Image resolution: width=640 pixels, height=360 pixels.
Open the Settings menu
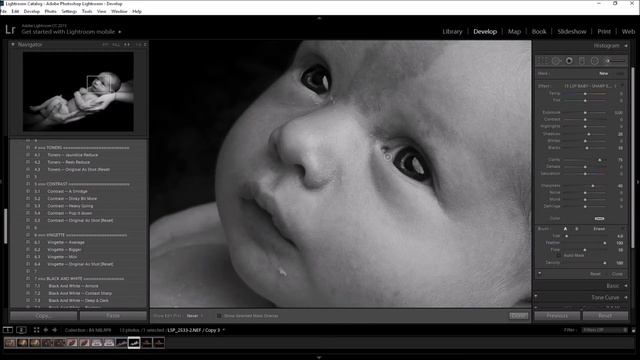(69, 11)
